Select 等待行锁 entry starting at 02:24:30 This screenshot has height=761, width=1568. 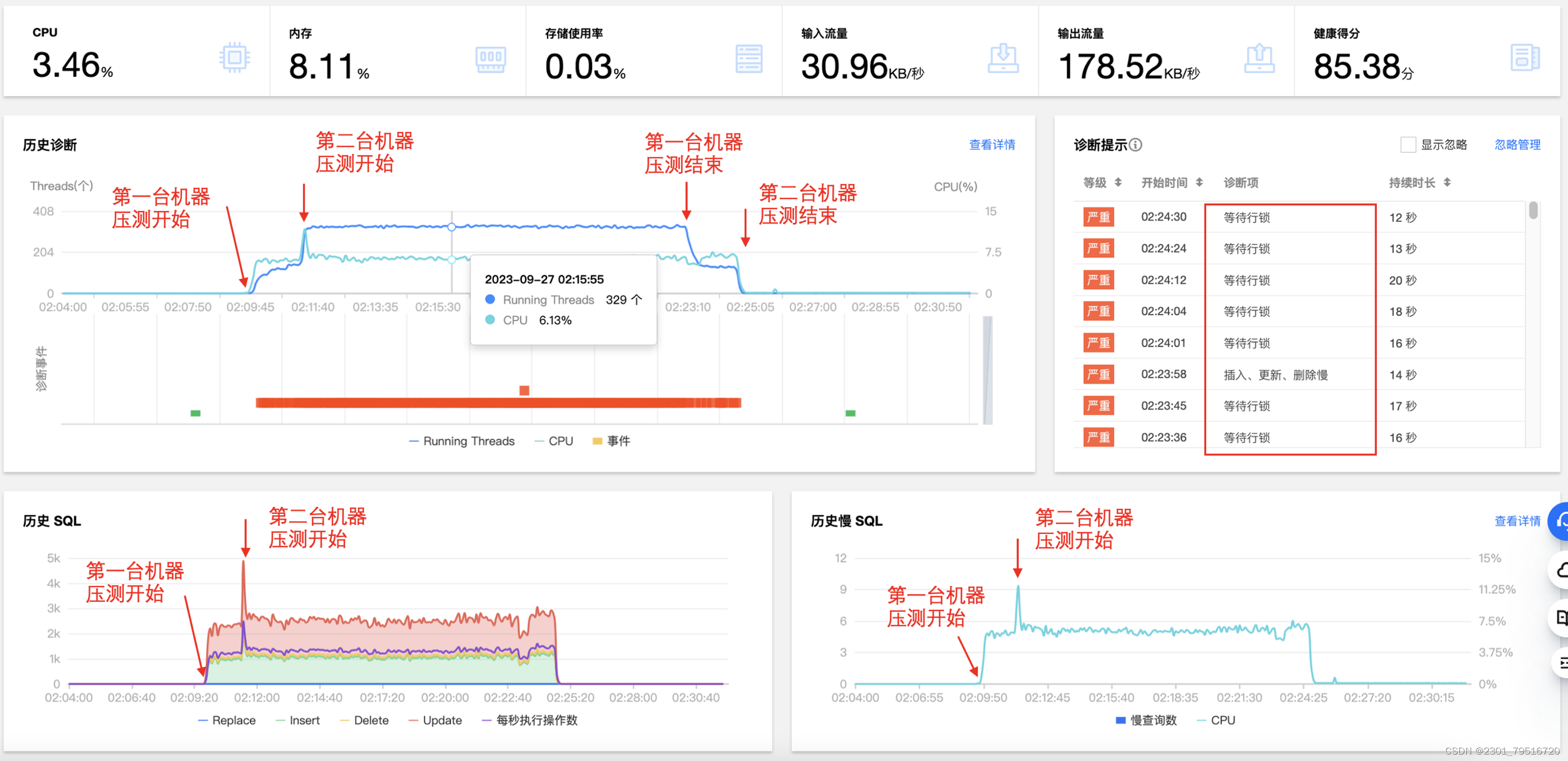click(1247, 218)
